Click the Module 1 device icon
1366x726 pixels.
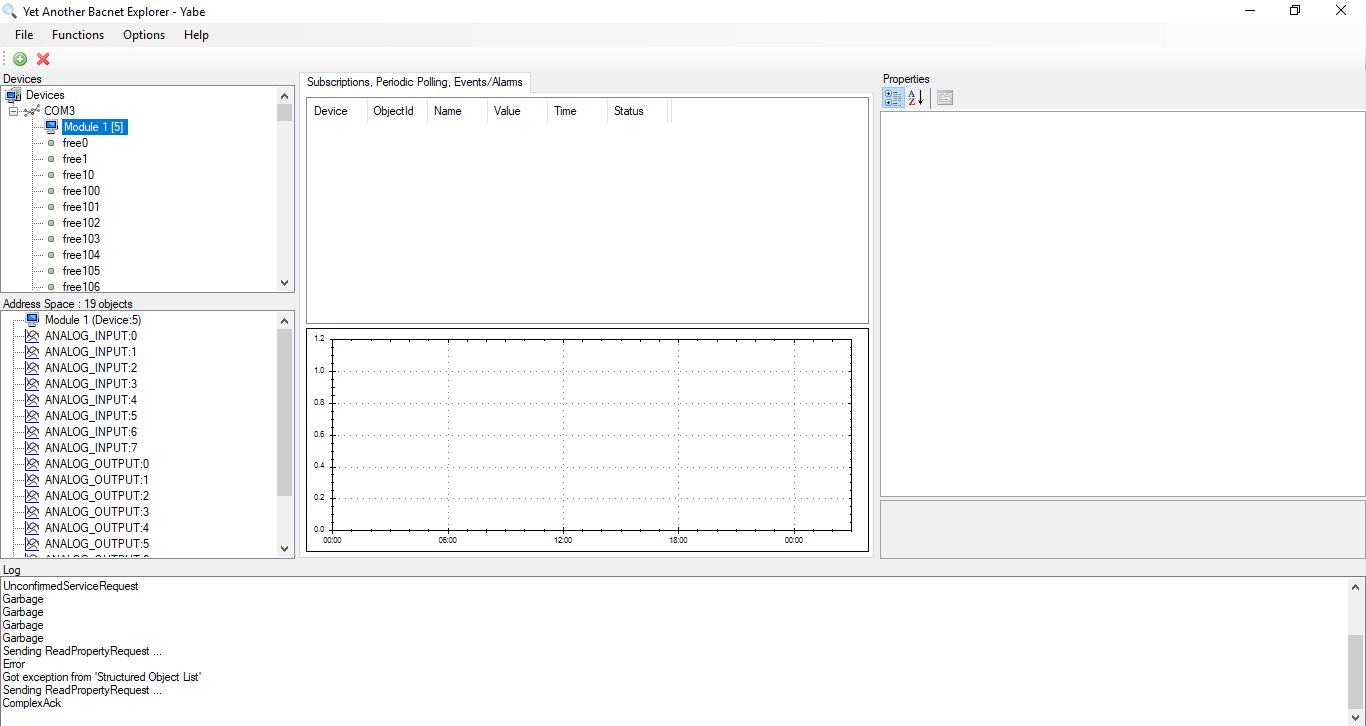click(x=50, y=126)
